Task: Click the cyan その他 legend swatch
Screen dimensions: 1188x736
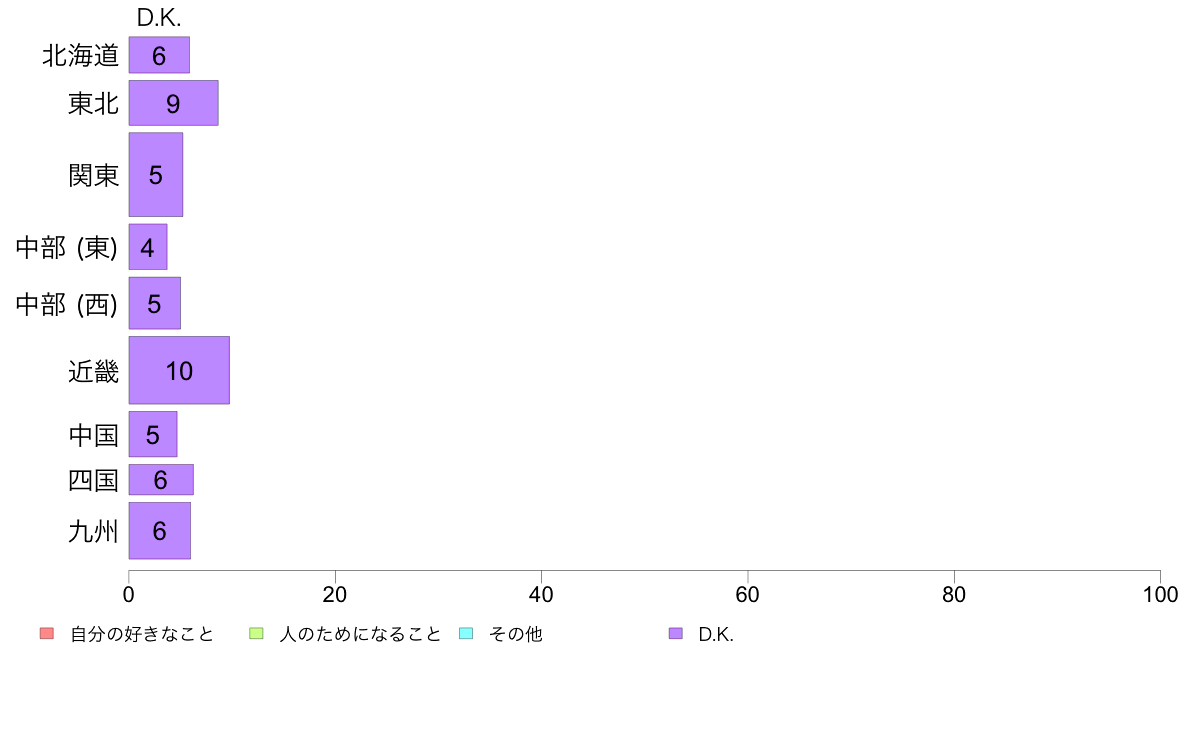Action: click(466, 634)
